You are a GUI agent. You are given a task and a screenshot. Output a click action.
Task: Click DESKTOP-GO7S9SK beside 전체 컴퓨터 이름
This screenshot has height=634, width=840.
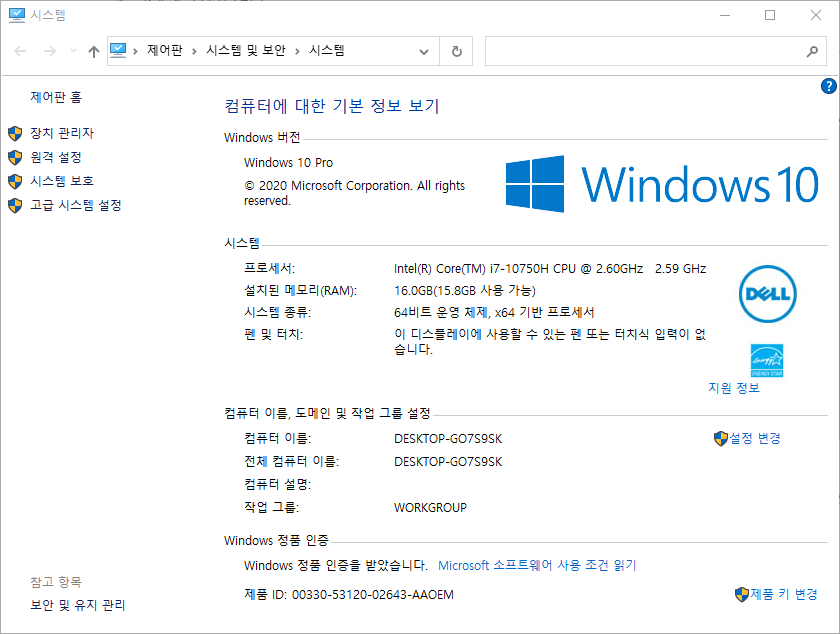(448, 462)
